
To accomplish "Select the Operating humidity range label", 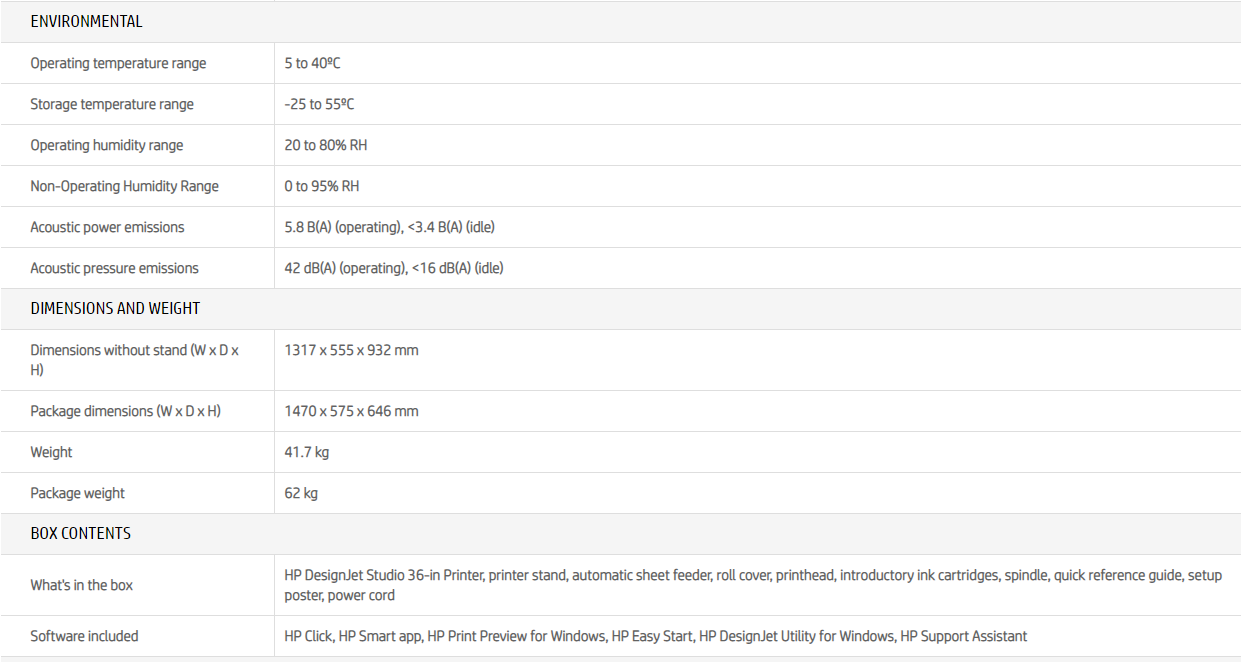I will pyautogui.click(x=107, y=145).
